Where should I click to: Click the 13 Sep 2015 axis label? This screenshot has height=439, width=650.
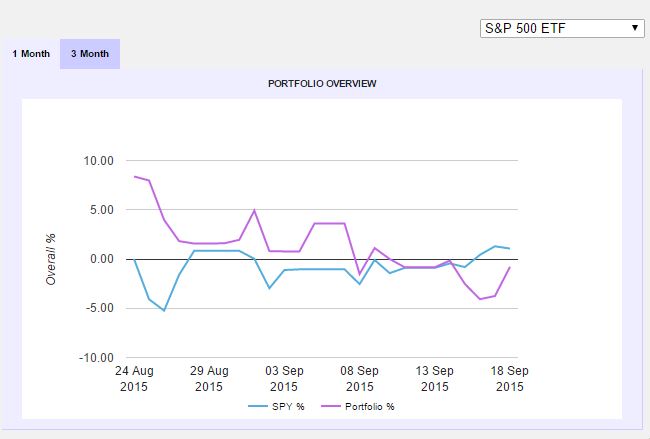(x=434, y=378)
